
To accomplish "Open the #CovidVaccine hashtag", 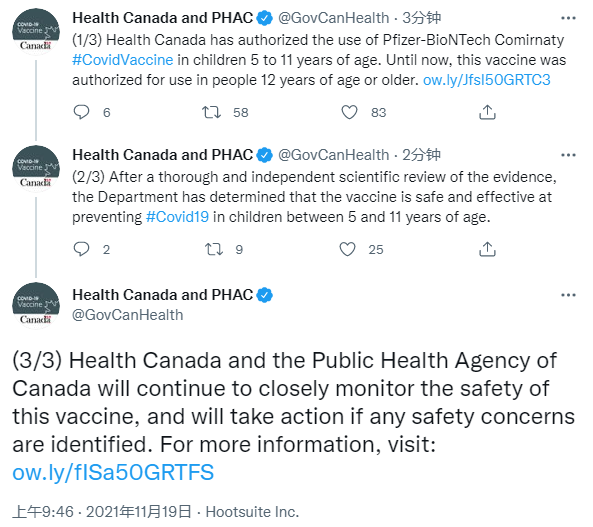I will point(123,60).
